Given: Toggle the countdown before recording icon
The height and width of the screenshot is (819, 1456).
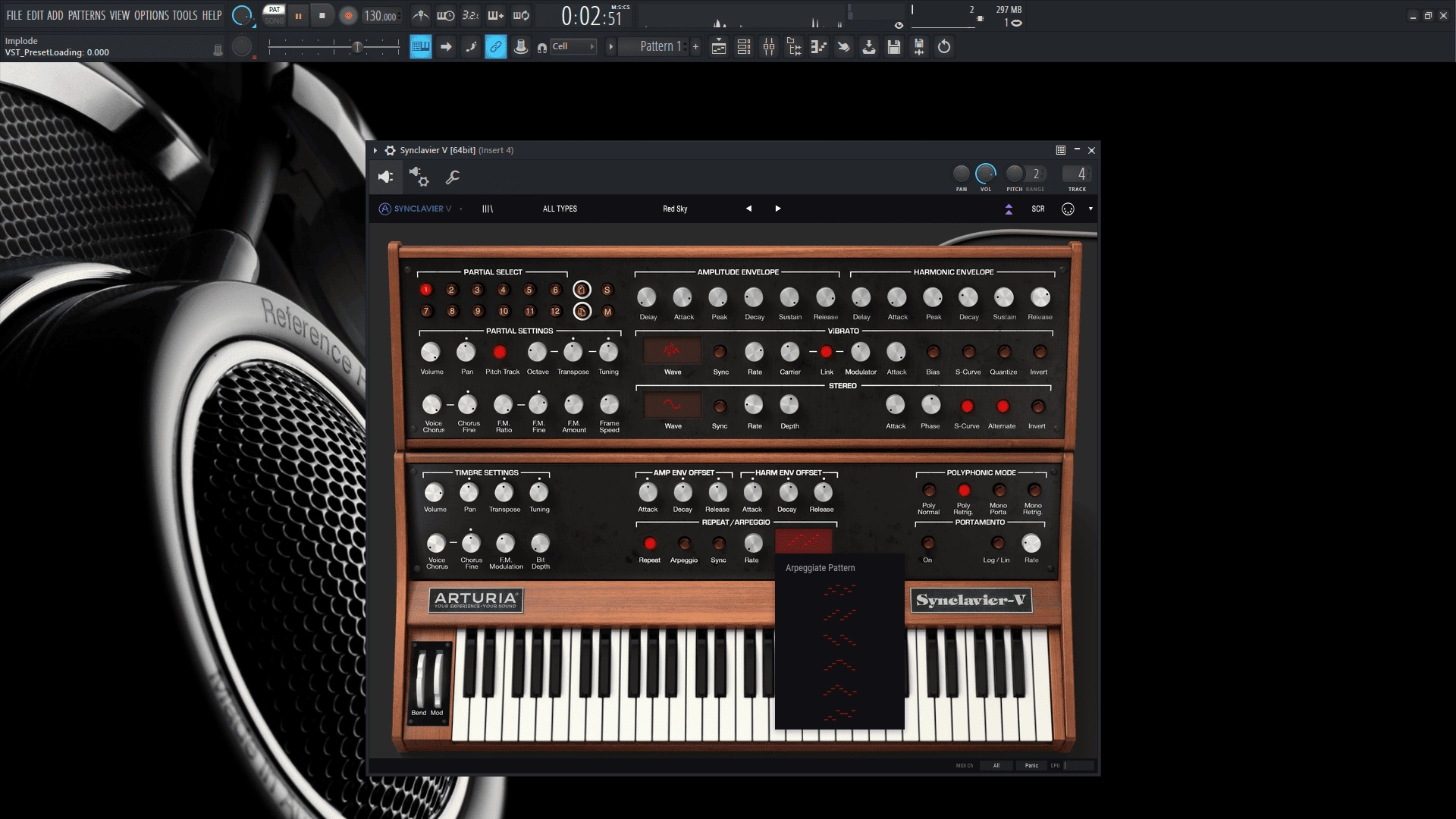Looking at the screenshot, I should coord(471,15).
